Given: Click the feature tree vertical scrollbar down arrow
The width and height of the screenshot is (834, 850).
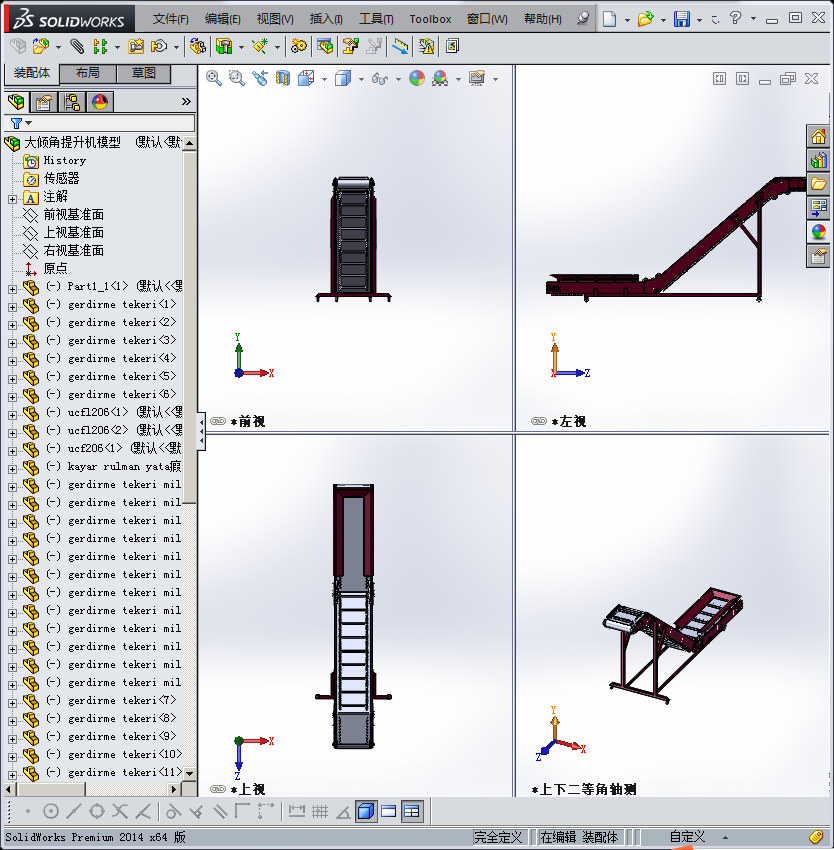Looking at the screenshot, I should coord(189,772).
